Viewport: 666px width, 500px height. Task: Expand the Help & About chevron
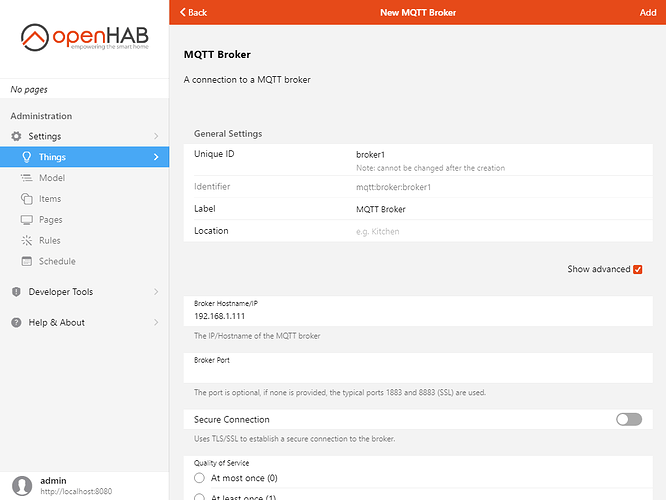pos(155,323)
